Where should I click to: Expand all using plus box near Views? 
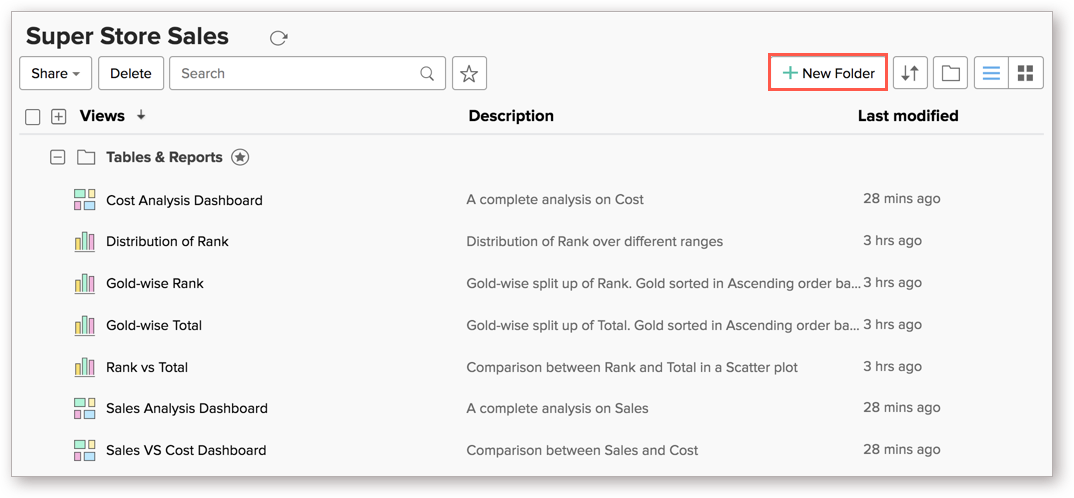pyautogui.click(x=59, y=117)
